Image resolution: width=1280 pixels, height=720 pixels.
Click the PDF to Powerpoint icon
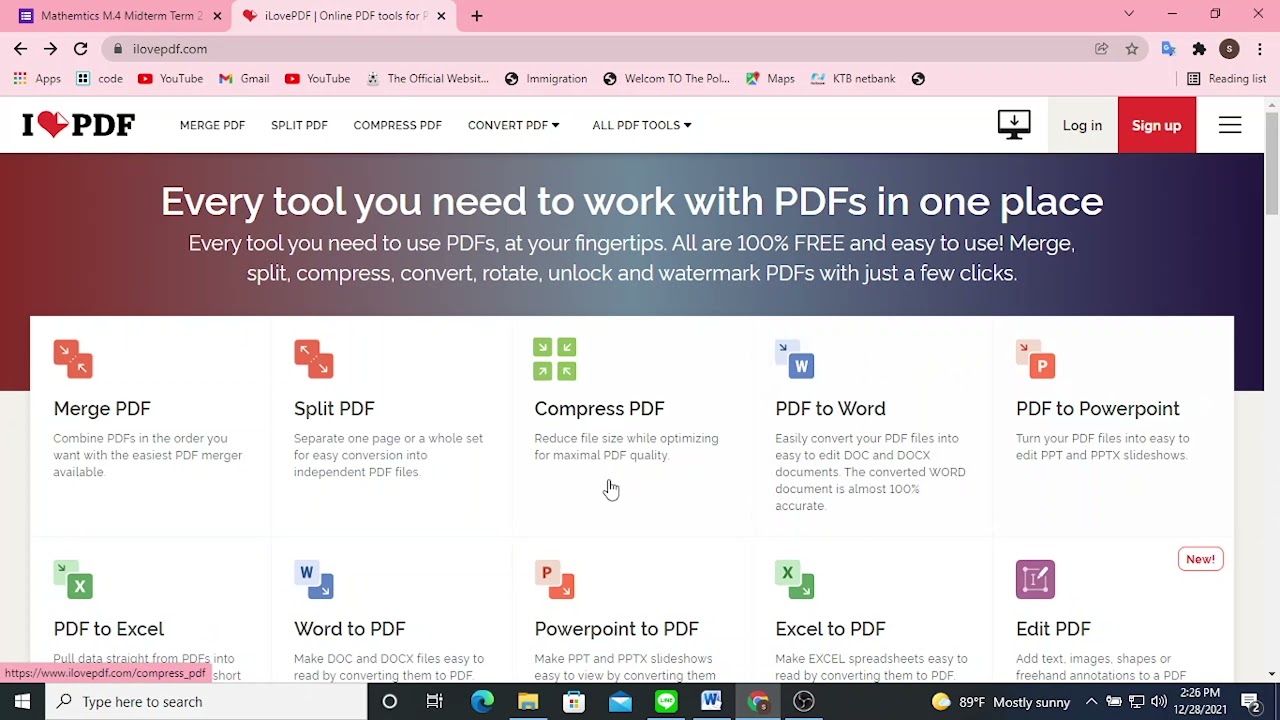1036,359
